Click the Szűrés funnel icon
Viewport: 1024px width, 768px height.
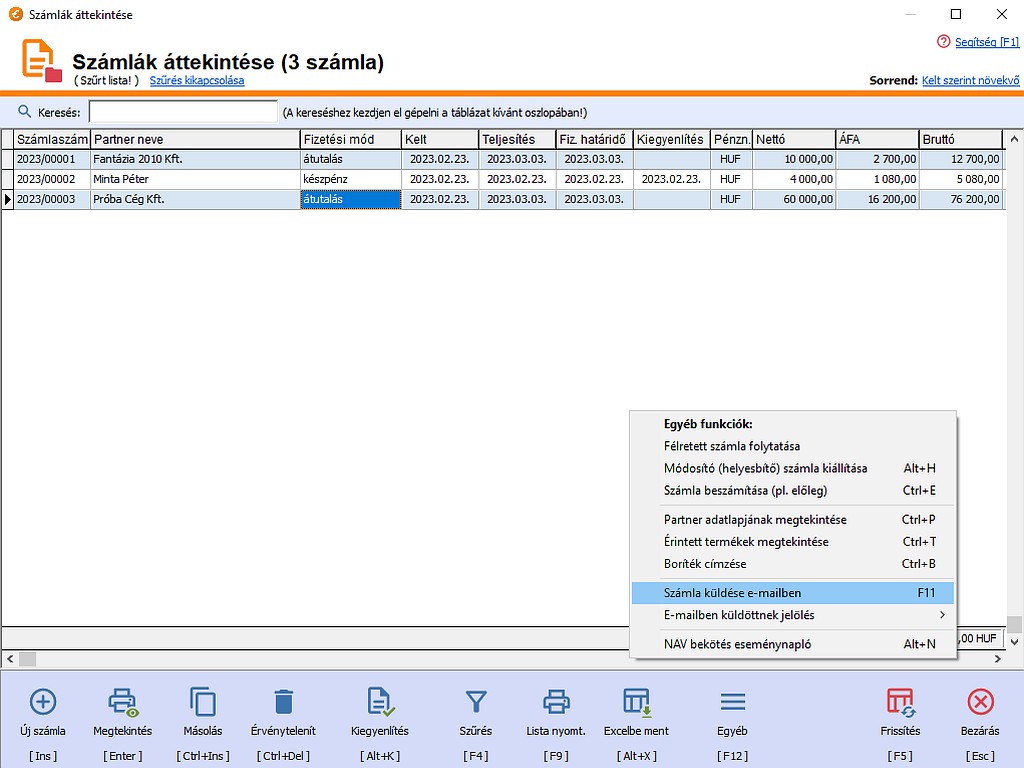coord(476,701)
